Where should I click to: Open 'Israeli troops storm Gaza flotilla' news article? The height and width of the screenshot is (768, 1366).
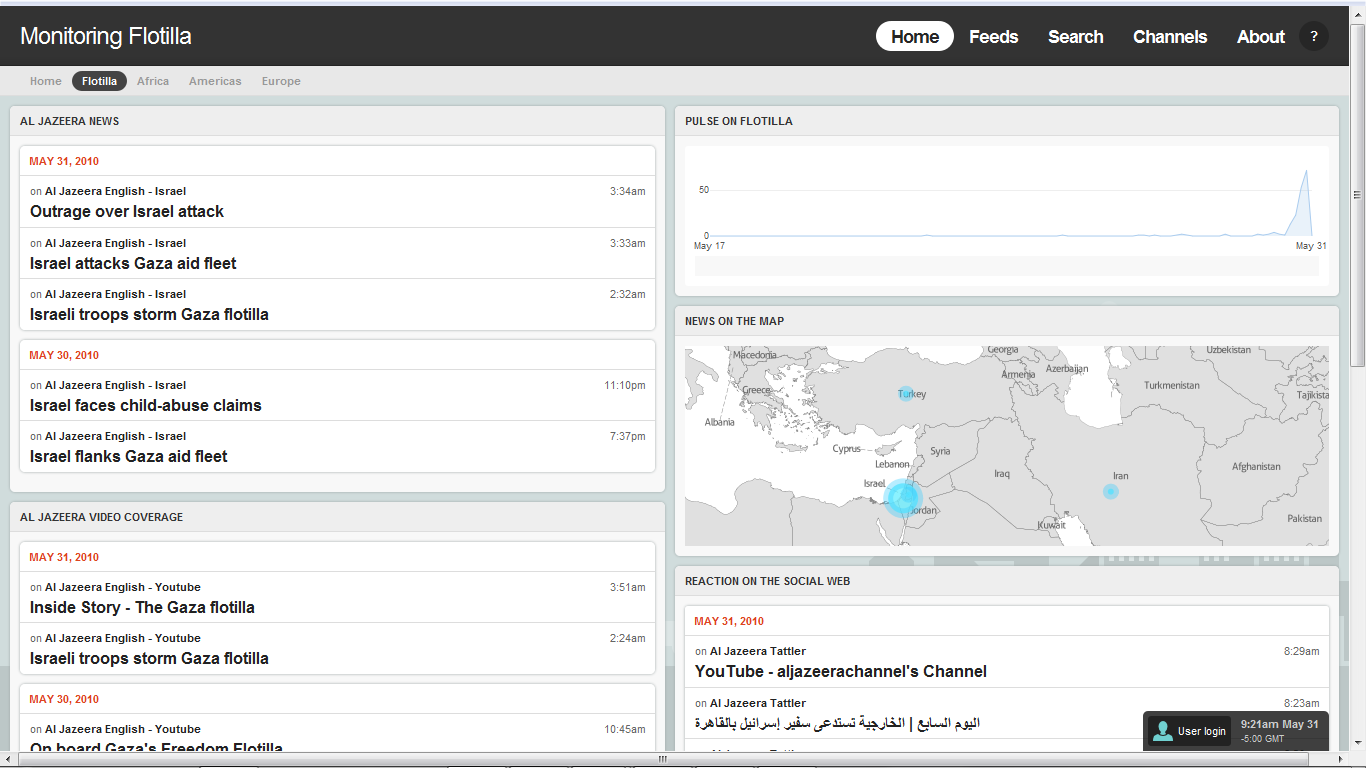149,314
